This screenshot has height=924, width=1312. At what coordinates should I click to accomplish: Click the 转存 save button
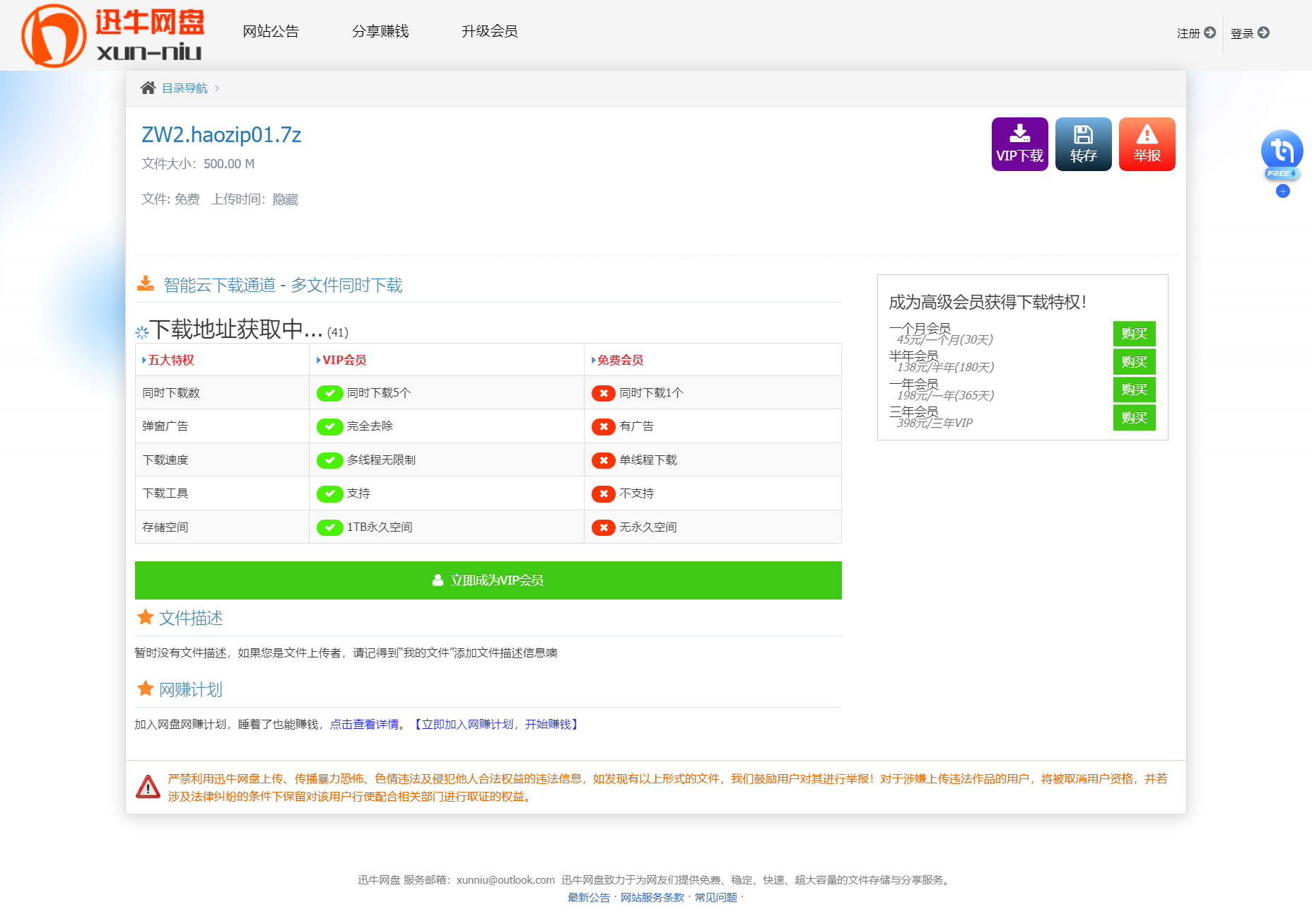click(x=1084, y=144)
